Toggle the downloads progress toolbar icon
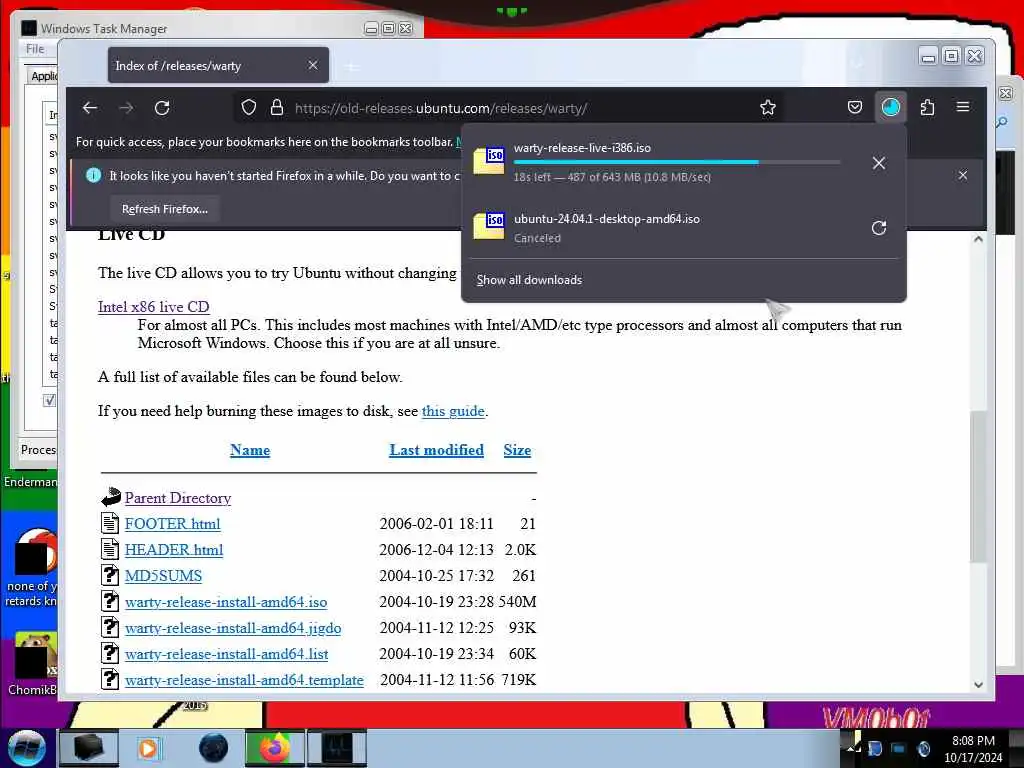The width and height of the screenshot is (1024, 768). click(891, 107)
